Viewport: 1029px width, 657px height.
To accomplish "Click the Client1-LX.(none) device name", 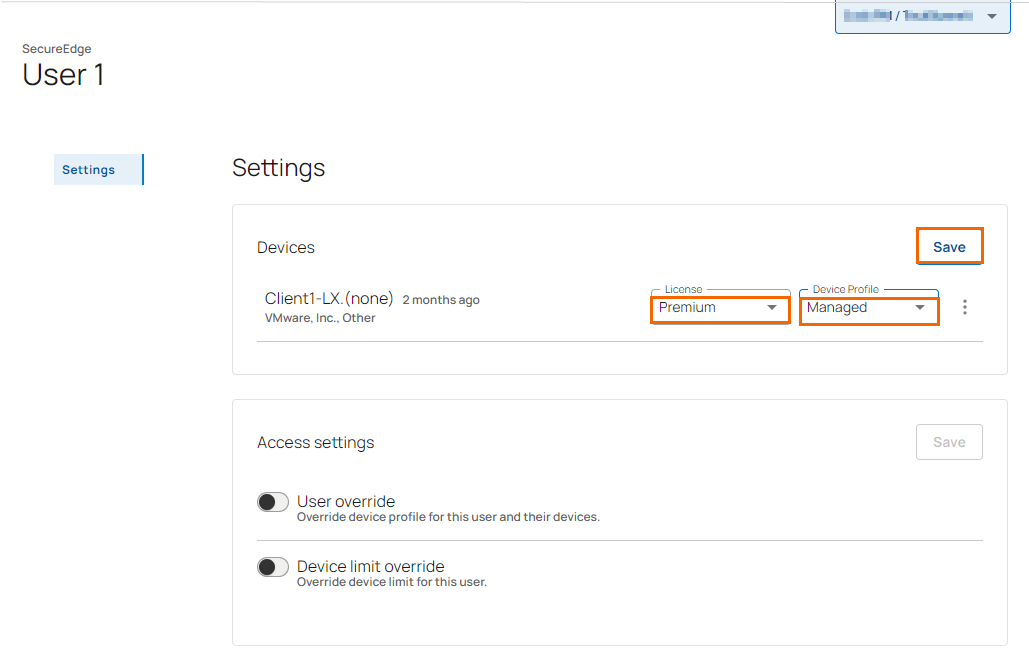I will tap(329, 299).
